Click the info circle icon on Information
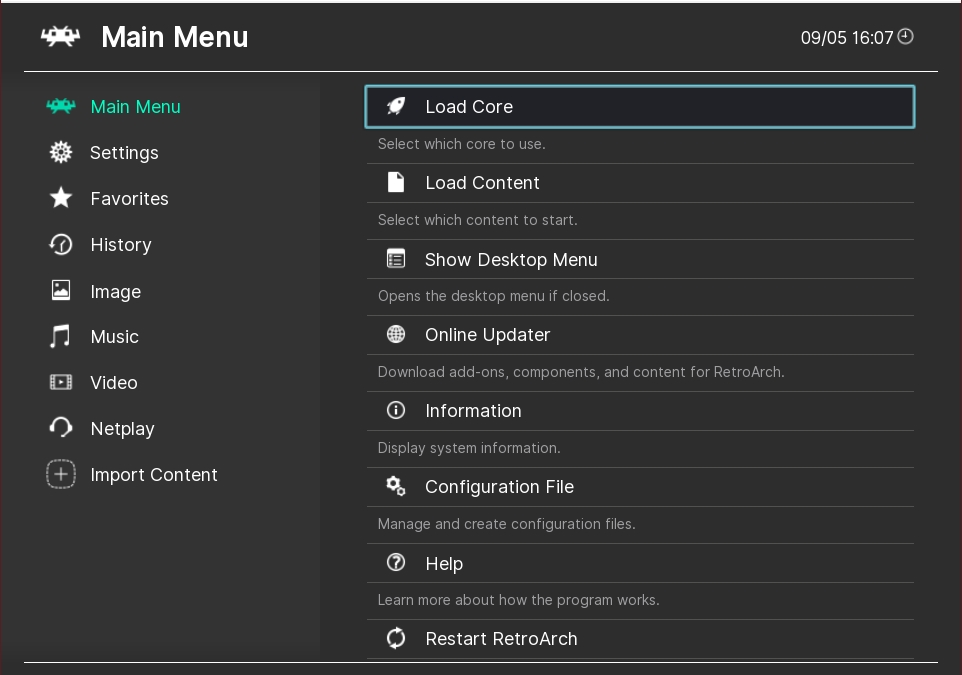Image resolution: width=962 pixels, height=675 pixels. coord(396,410)
